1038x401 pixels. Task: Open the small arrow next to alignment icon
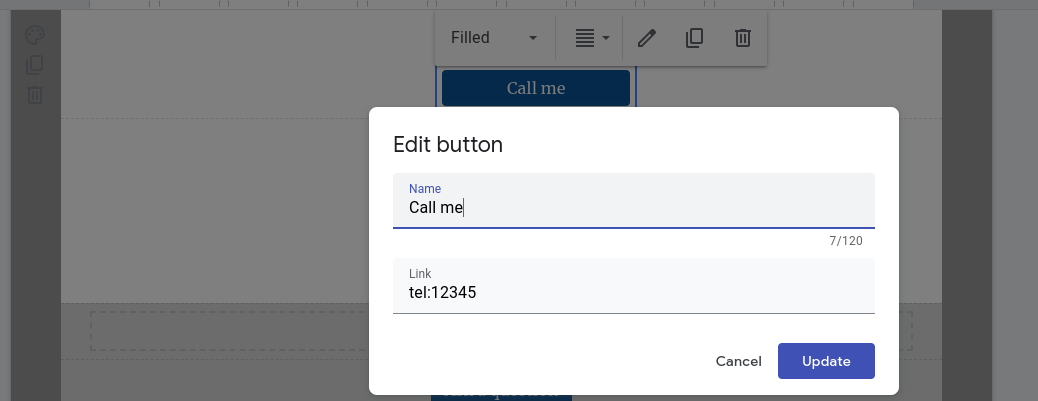606,38
